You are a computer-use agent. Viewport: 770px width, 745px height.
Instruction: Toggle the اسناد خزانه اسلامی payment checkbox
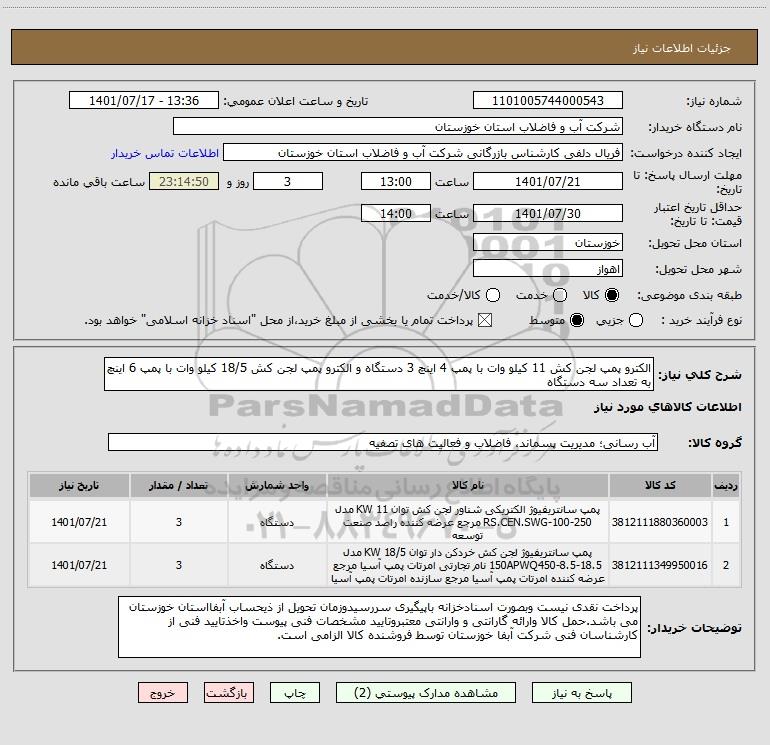pyautogui.click(x=485, y=320)
